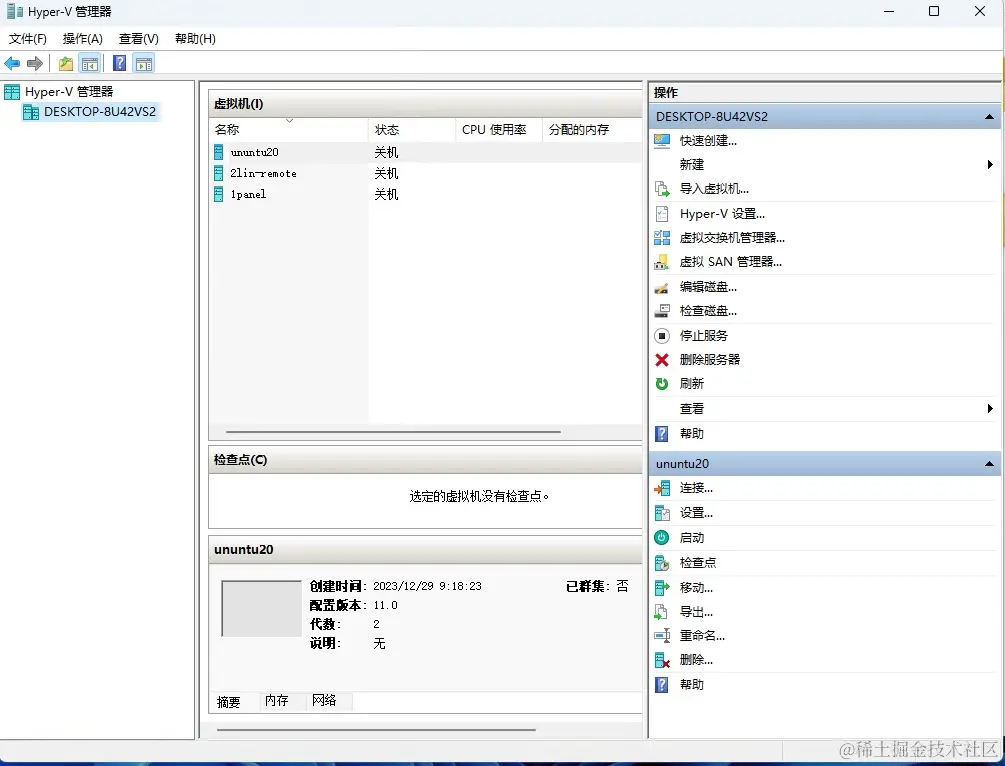
Task: Click the Up one level folder icon
Action: click(65, 63)
